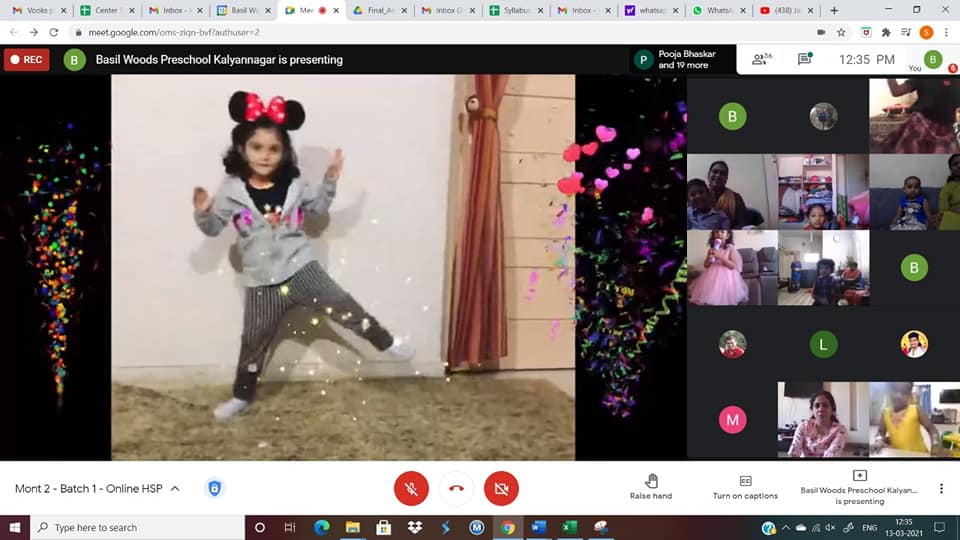Open Chrome three-dot menu
Image resolution: width=960 pixels, height=540 pixels.
point(947,32)
